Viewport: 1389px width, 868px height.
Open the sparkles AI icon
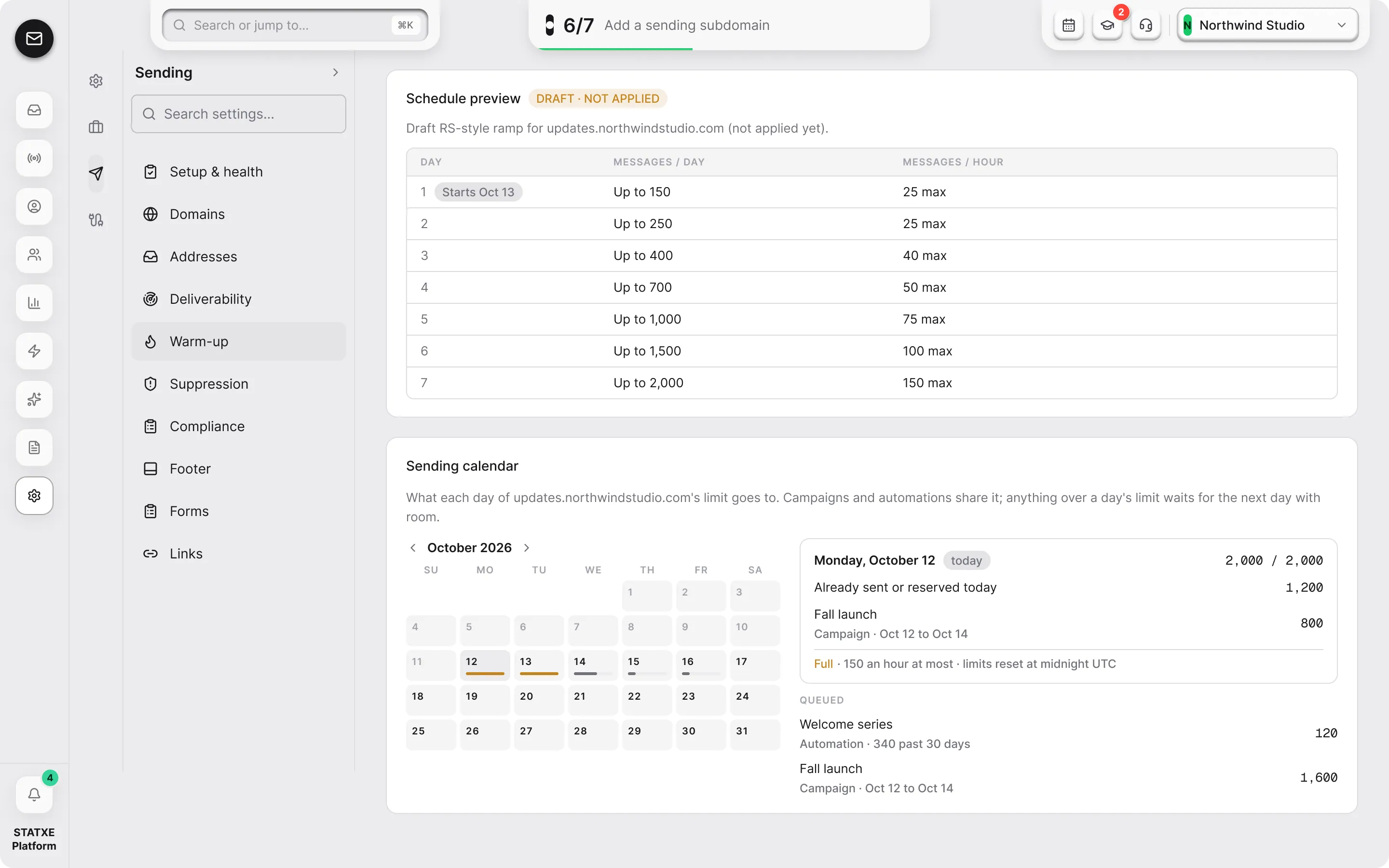point(34,400)
